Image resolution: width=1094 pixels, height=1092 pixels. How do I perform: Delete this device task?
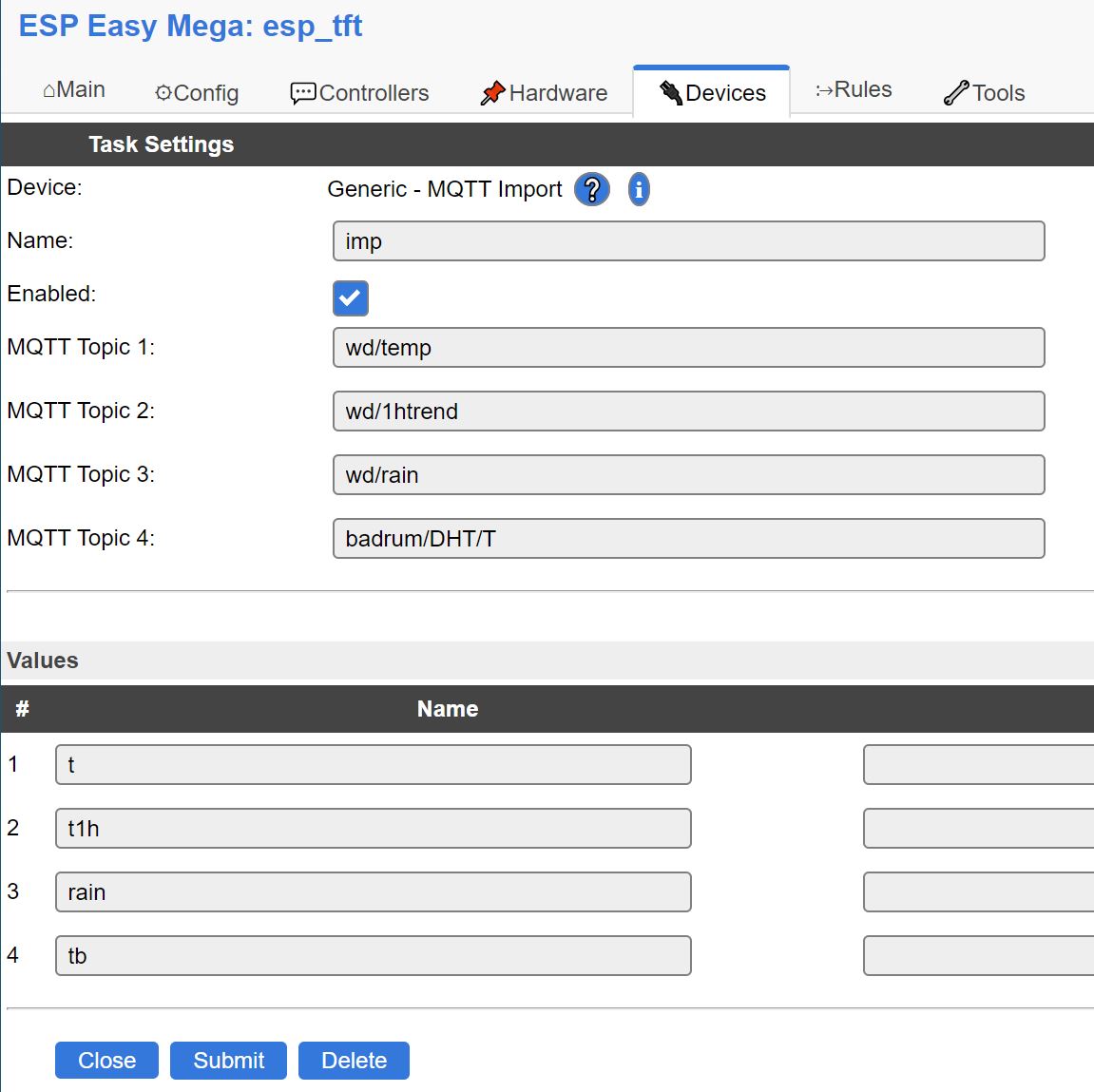coord(354,1060)
